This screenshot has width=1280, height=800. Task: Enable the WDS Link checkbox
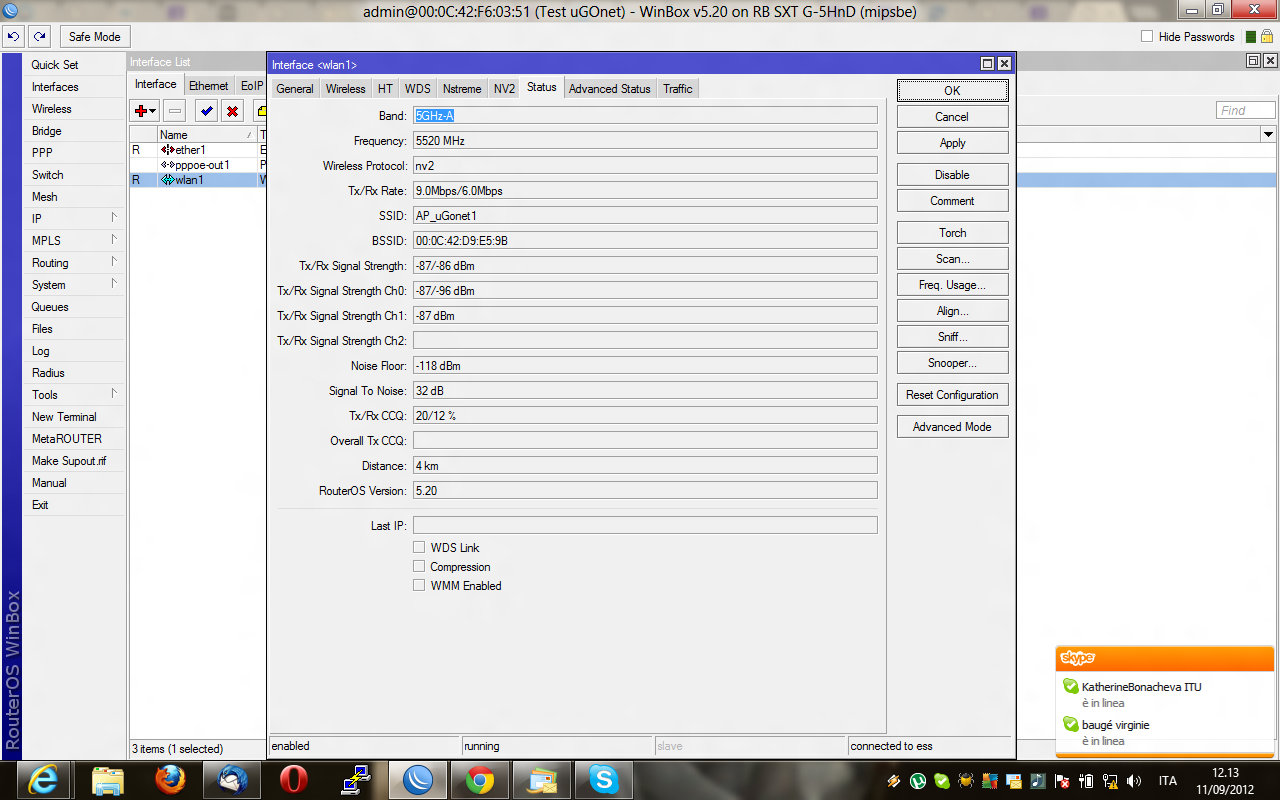pyautogui.click(x=419, y=548)
